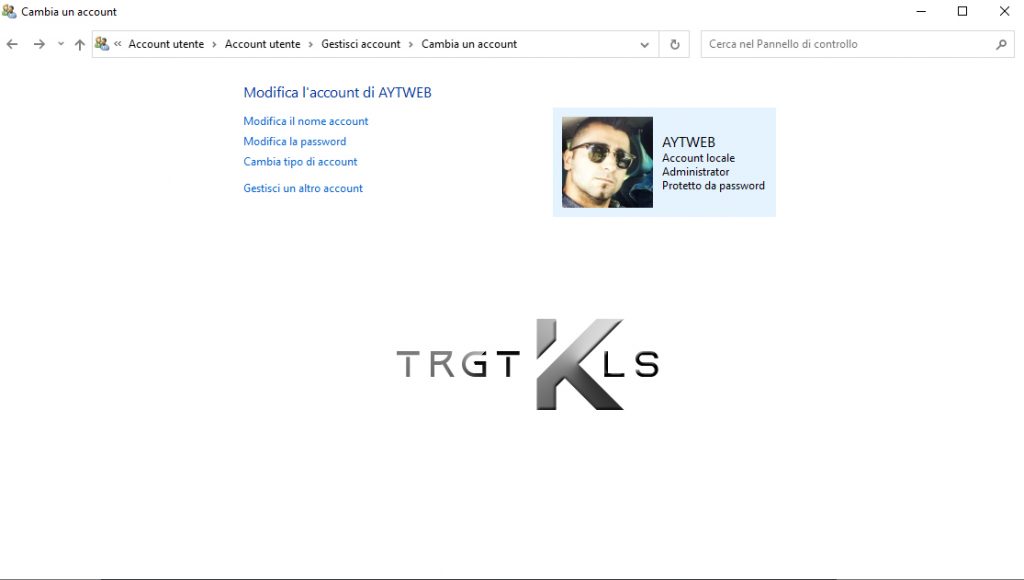Click the magnifier icon in the search box

tap(1001, 44)
